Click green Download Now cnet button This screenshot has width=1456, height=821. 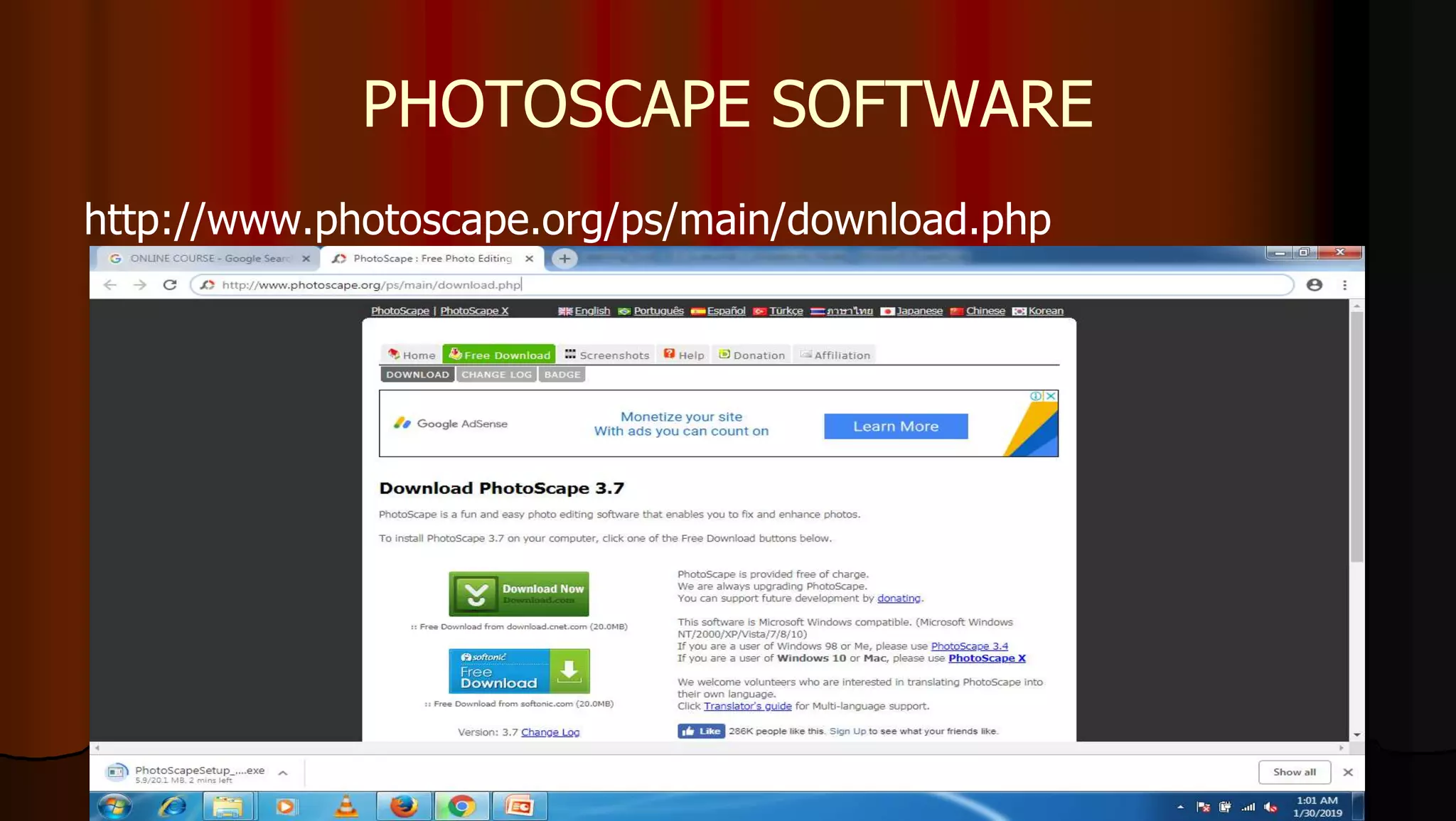pyautogui.click(x=519, y=594)
